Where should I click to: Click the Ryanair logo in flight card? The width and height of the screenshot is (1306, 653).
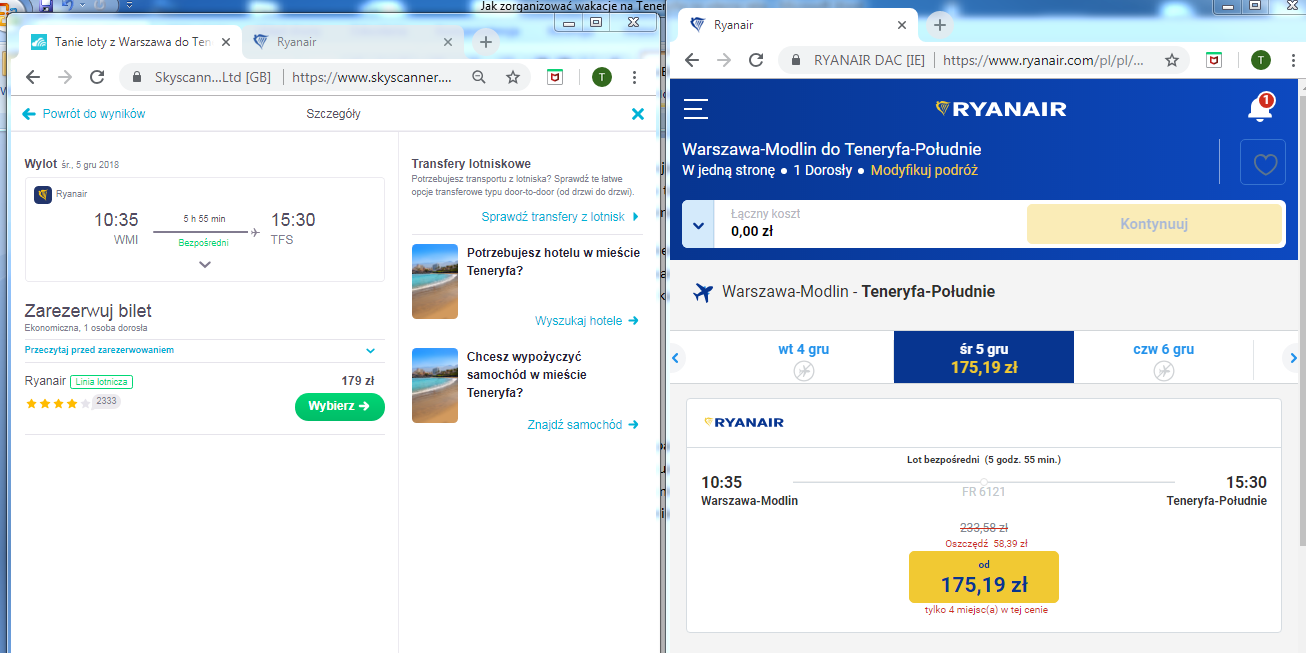pos(744,422)
